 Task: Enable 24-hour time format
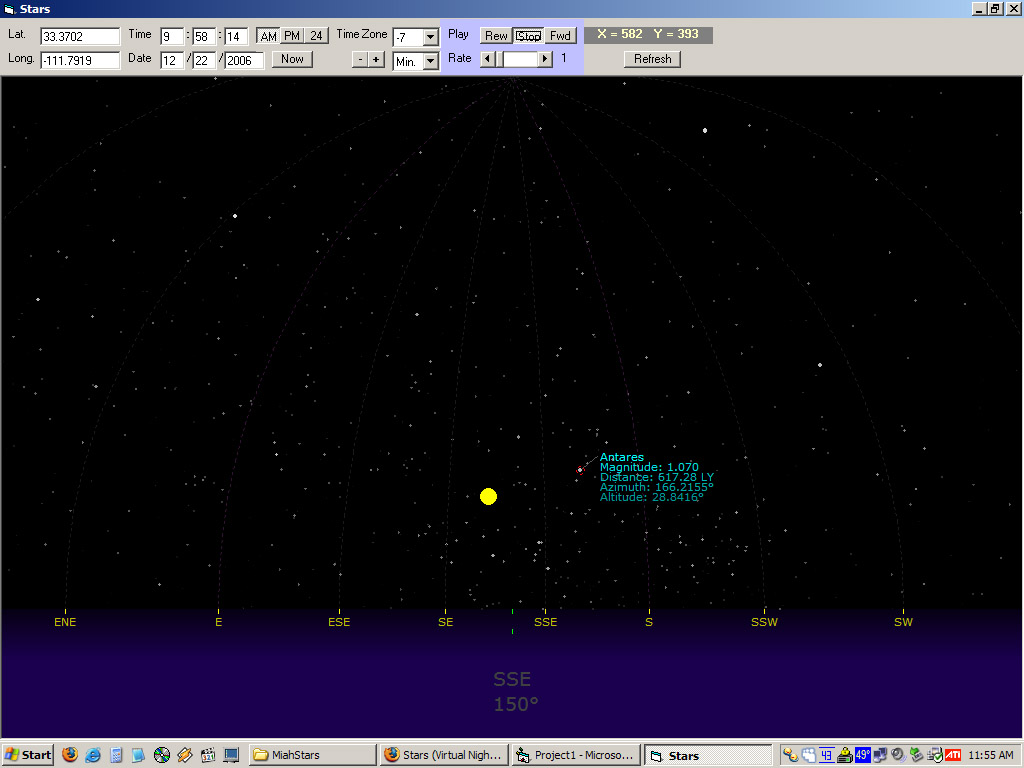316,36
